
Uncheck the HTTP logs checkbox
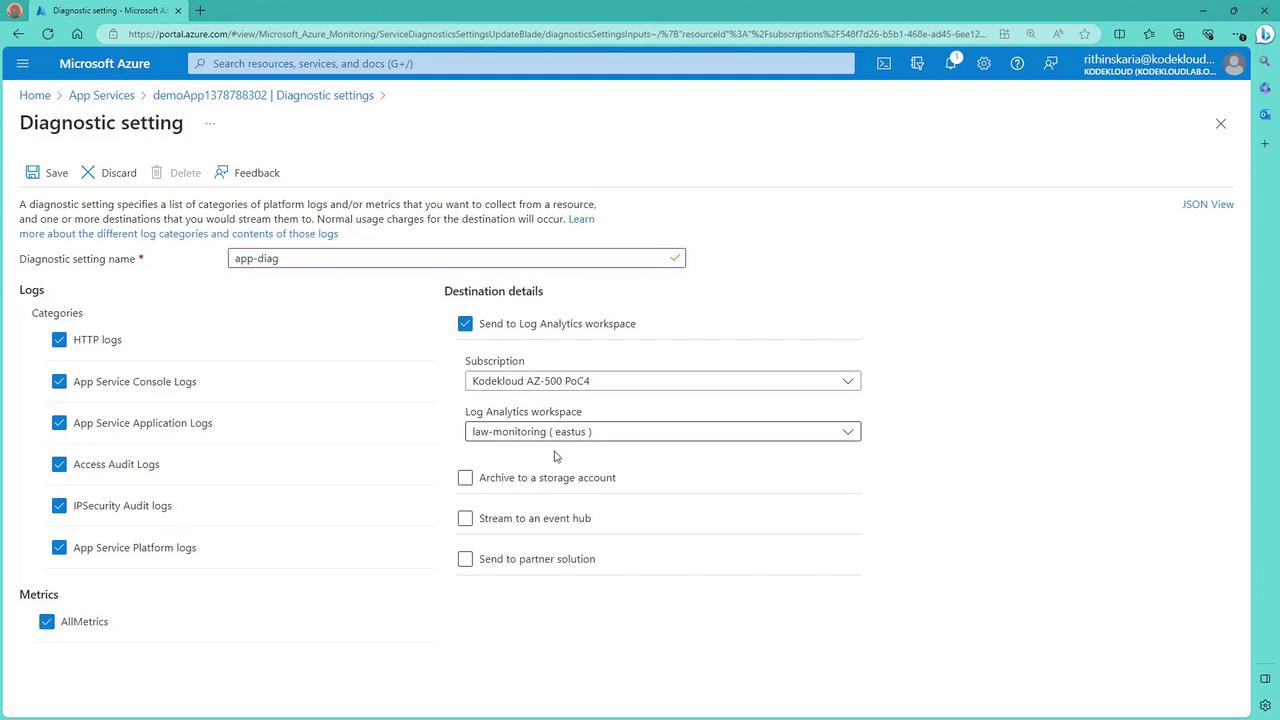(x=59, y=340)
